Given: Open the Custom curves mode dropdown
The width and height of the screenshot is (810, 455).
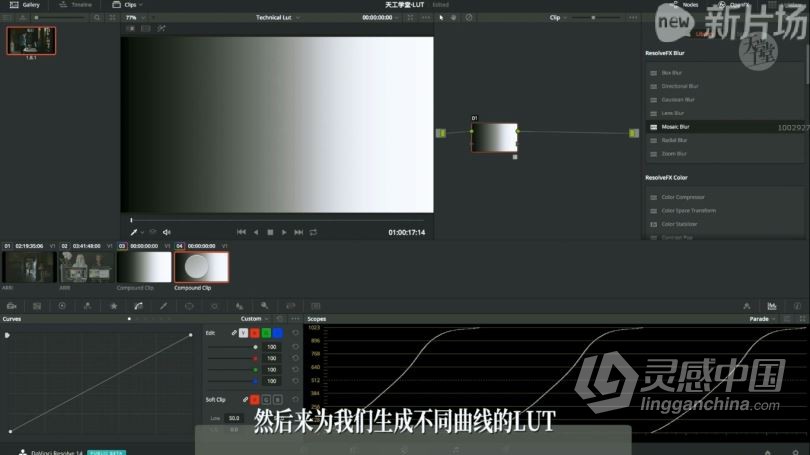Looking at the screenshot, I should (x=254, y=319).
